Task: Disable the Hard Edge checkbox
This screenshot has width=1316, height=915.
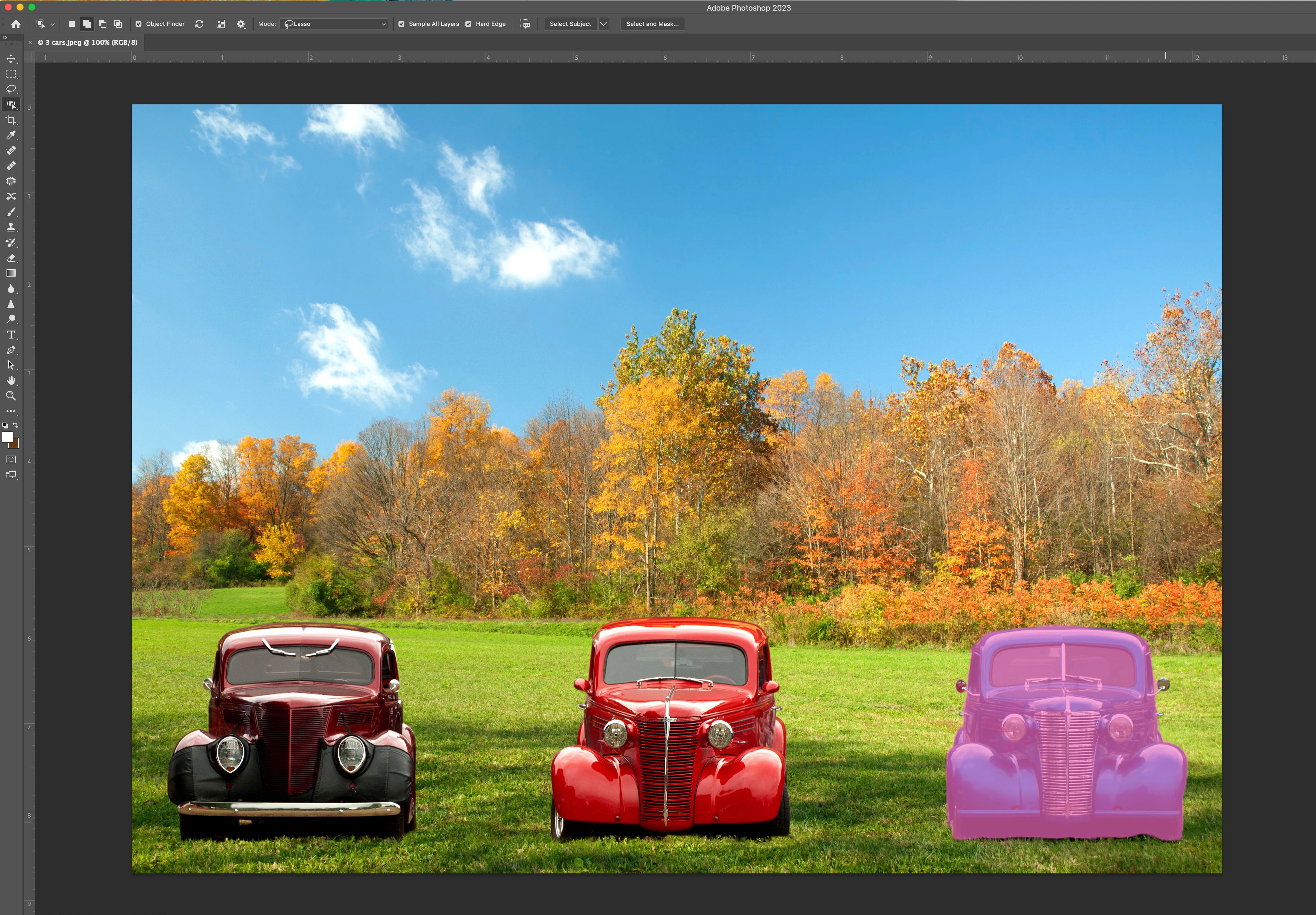Action: tap(469, 24)
